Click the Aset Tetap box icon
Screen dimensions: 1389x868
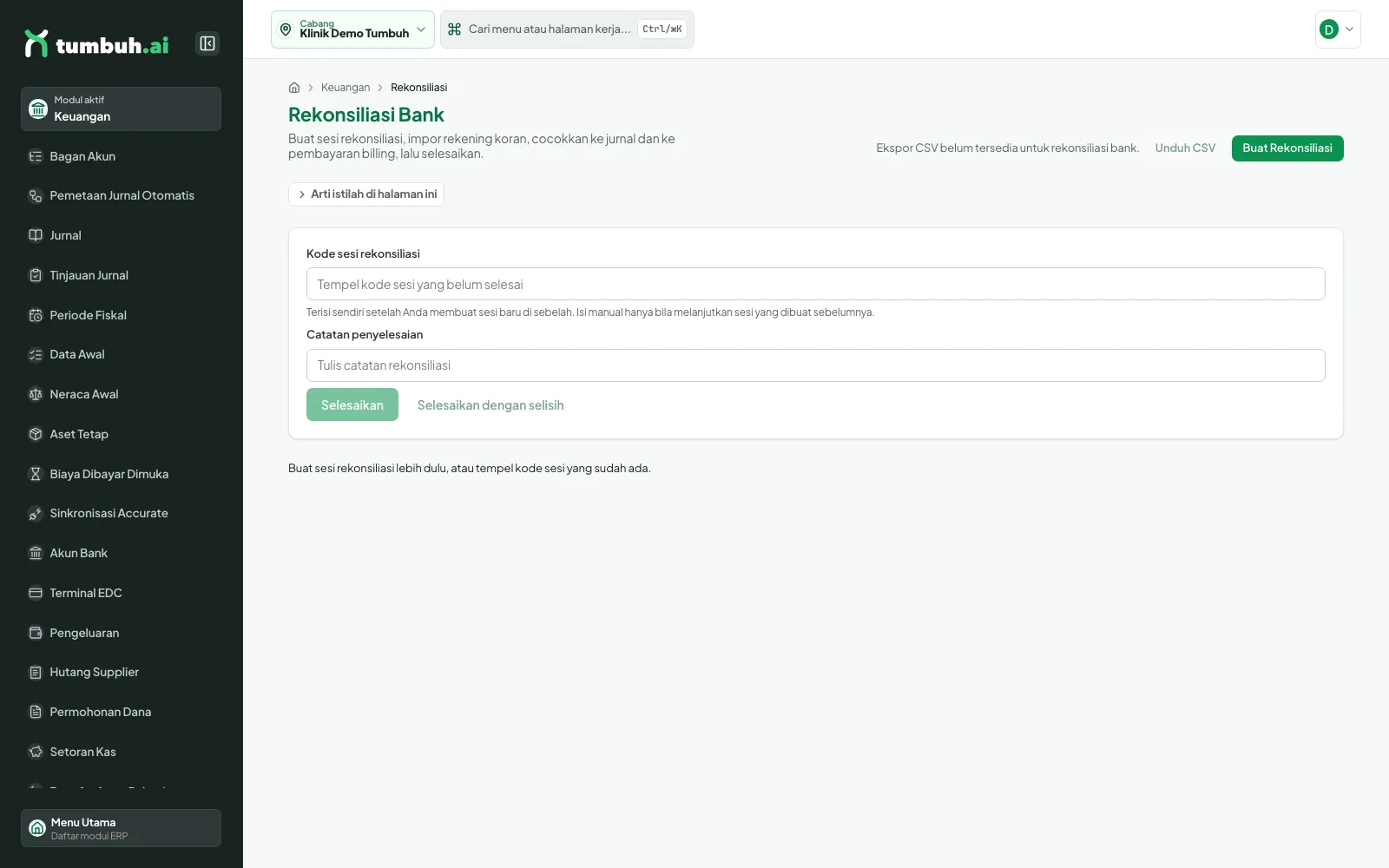coord(36,434)
